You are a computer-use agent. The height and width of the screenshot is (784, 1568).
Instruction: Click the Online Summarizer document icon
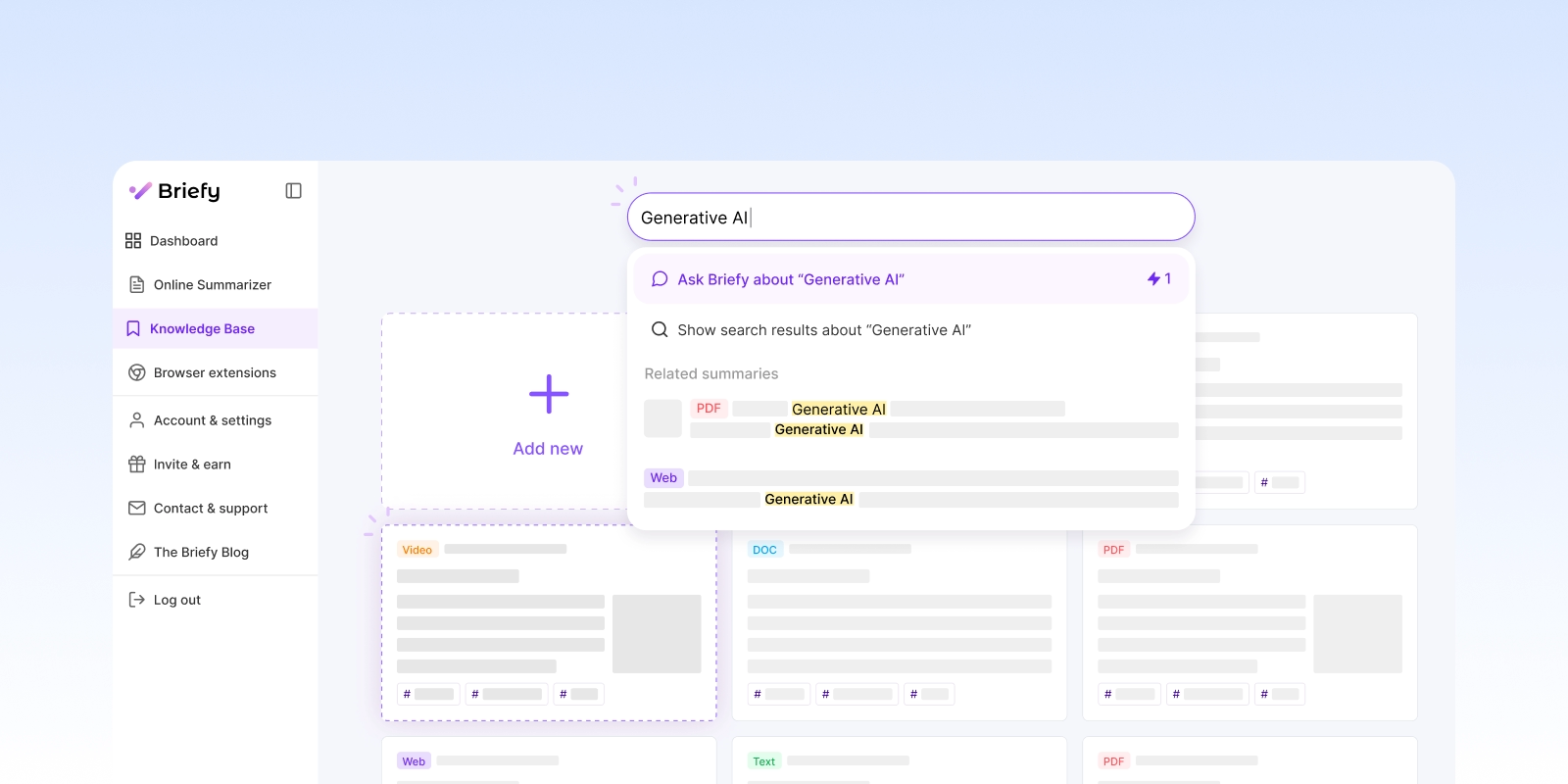tap(137, 284)
